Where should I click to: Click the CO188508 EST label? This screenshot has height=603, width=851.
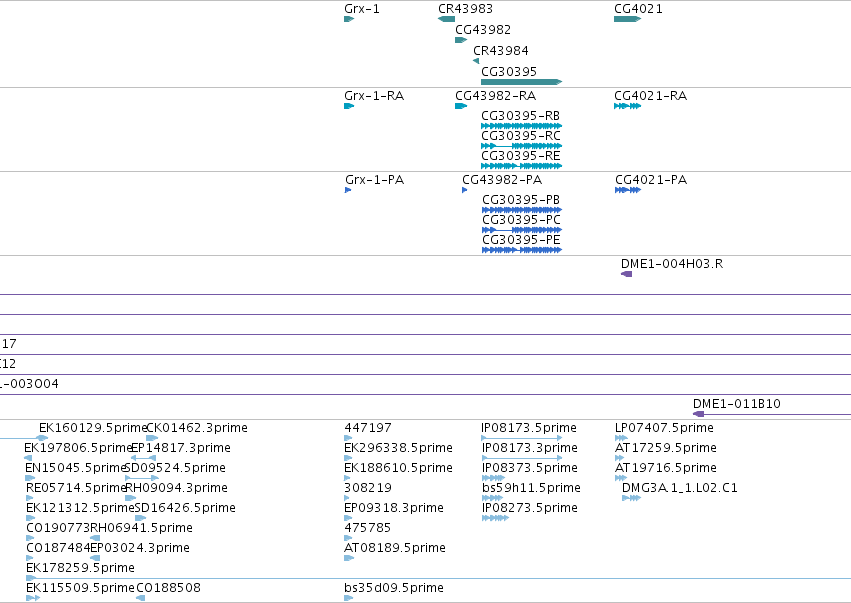[168, 588]
